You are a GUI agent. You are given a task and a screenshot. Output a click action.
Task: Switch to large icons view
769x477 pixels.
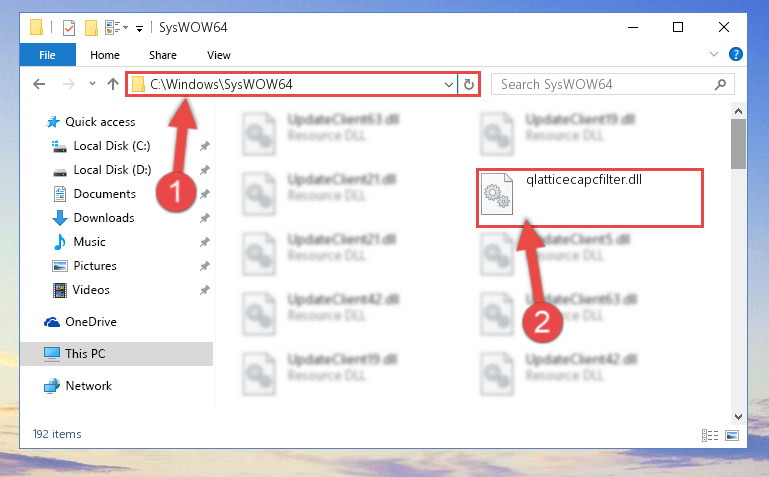[732, 435]
